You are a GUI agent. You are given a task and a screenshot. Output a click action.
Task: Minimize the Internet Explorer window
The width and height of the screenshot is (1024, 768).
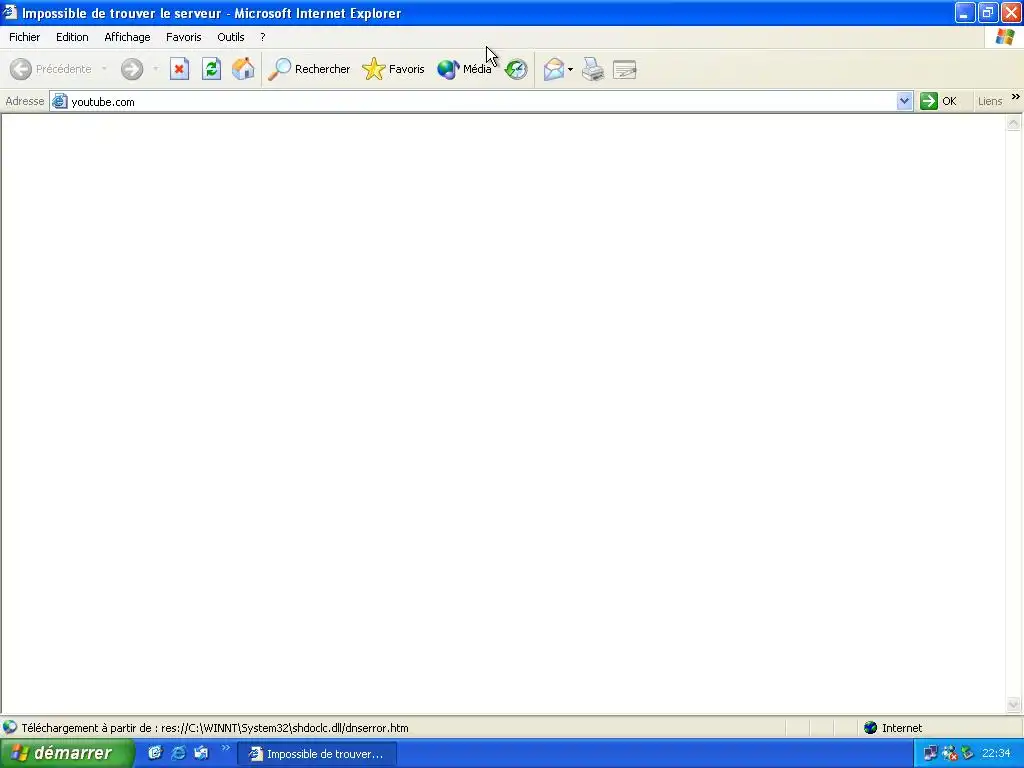(965, 13)
